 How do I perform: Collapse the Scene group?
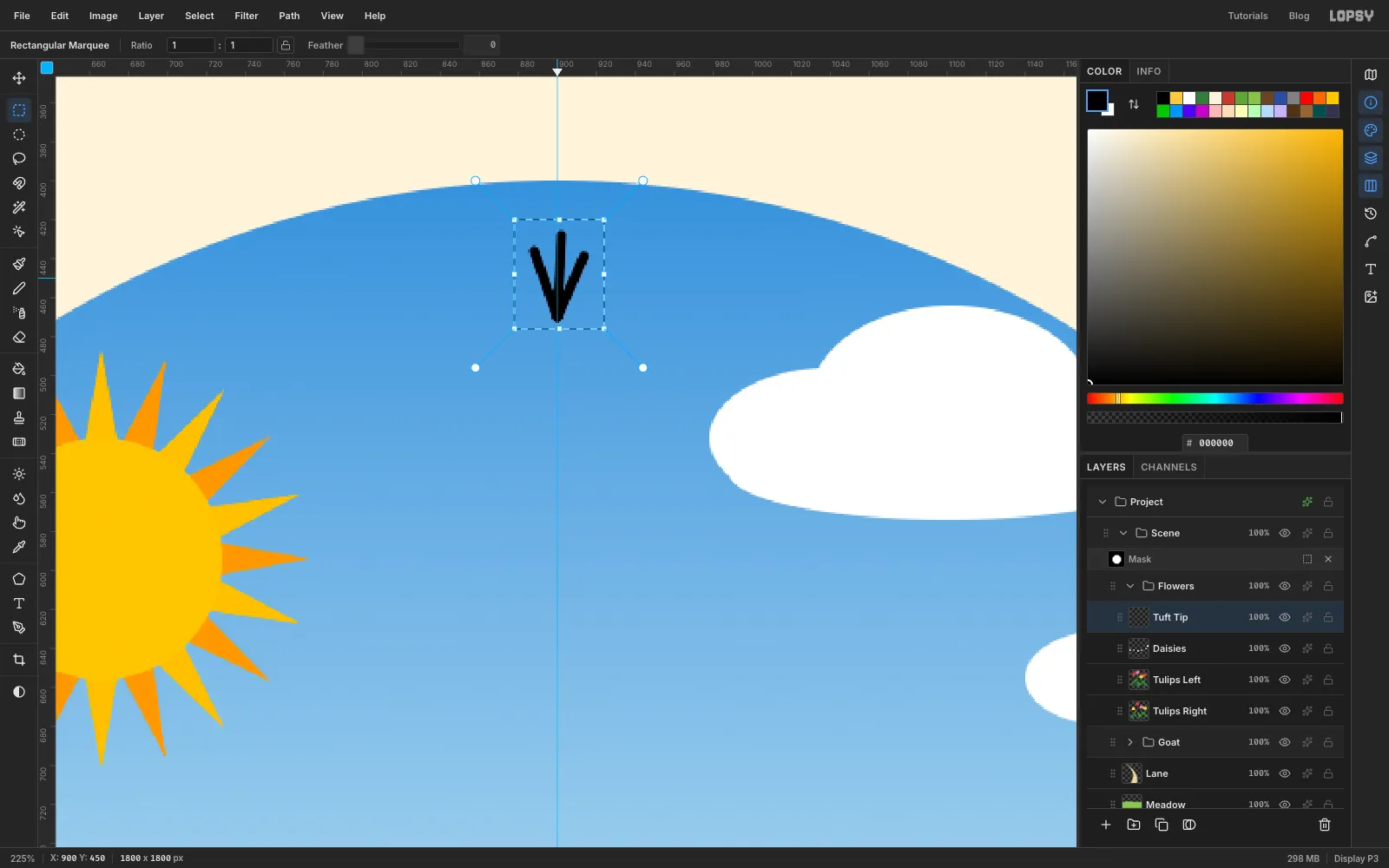tap(1123, 533)
